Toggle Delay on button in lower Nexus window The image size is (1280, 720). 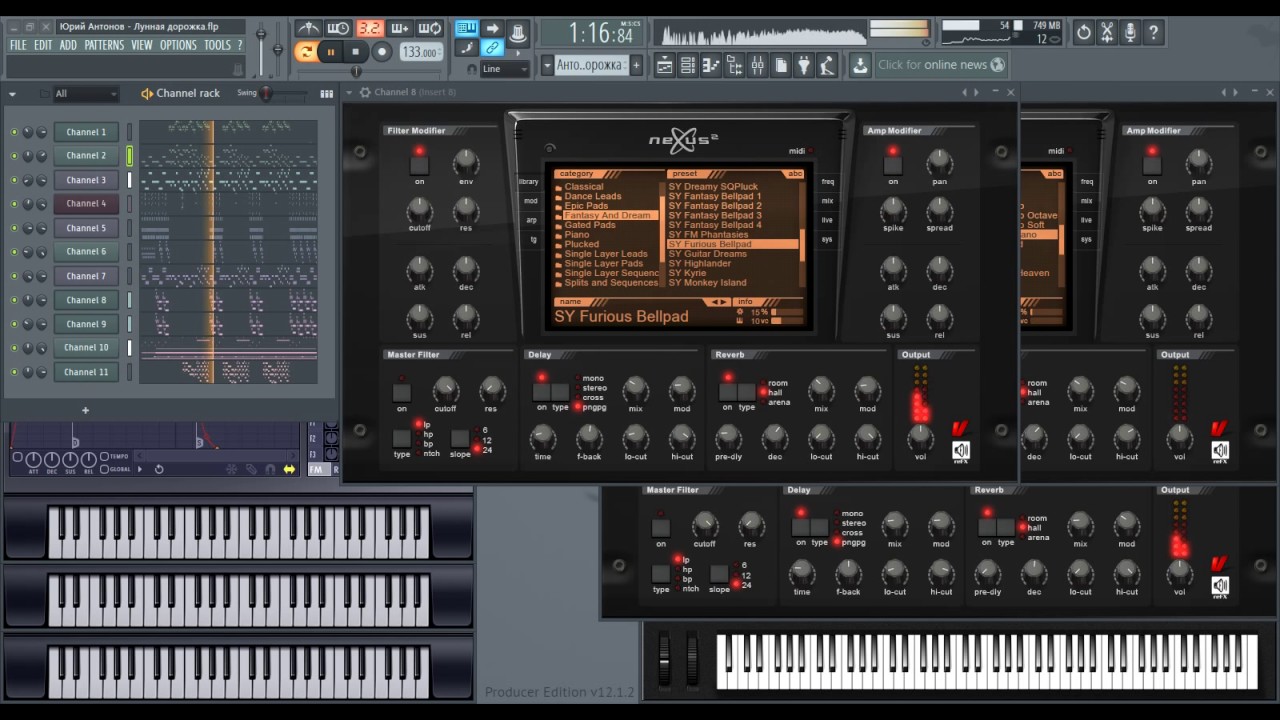801,527
